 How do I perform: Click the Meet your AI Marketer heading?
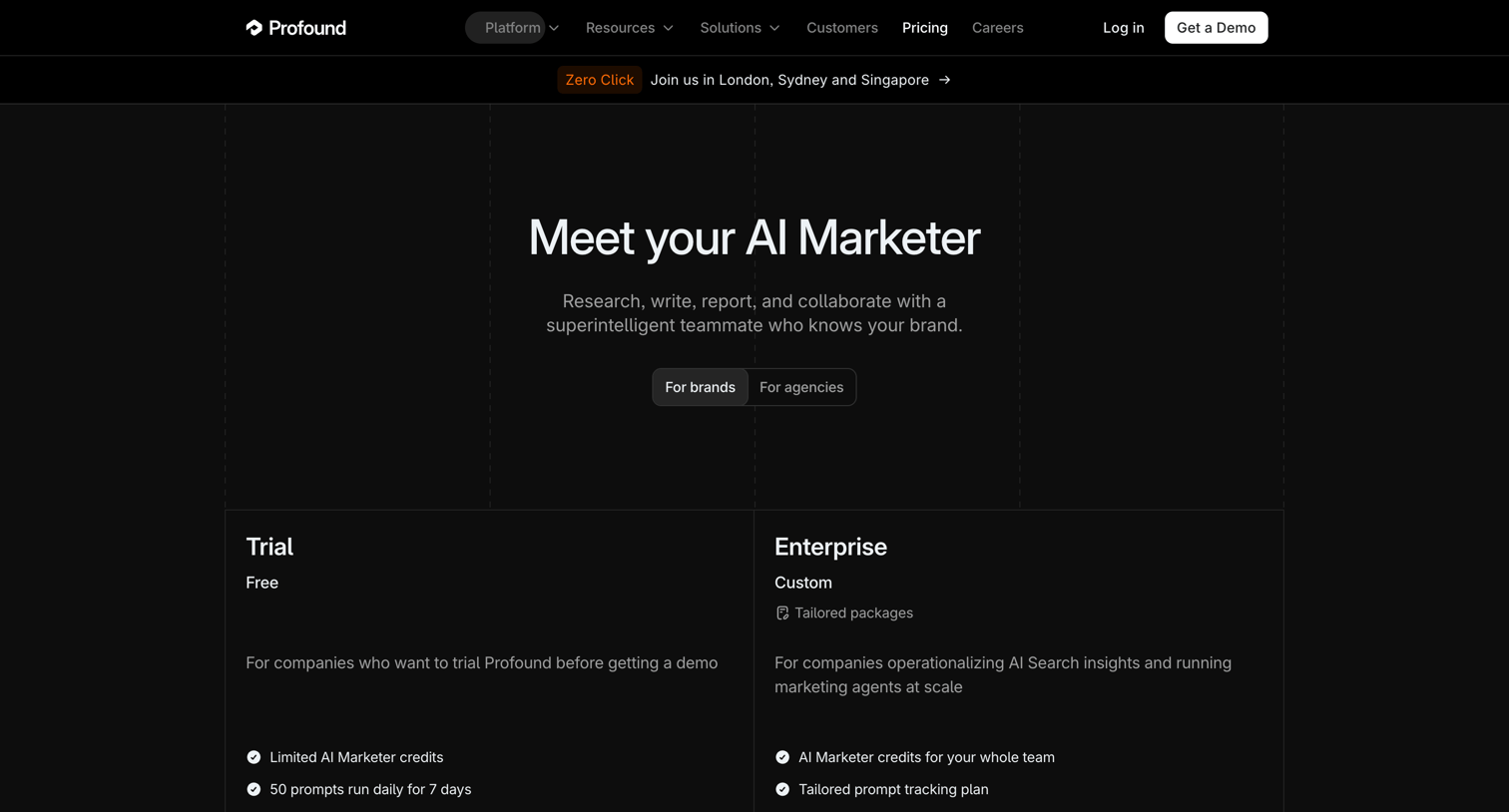pos(754,238)
